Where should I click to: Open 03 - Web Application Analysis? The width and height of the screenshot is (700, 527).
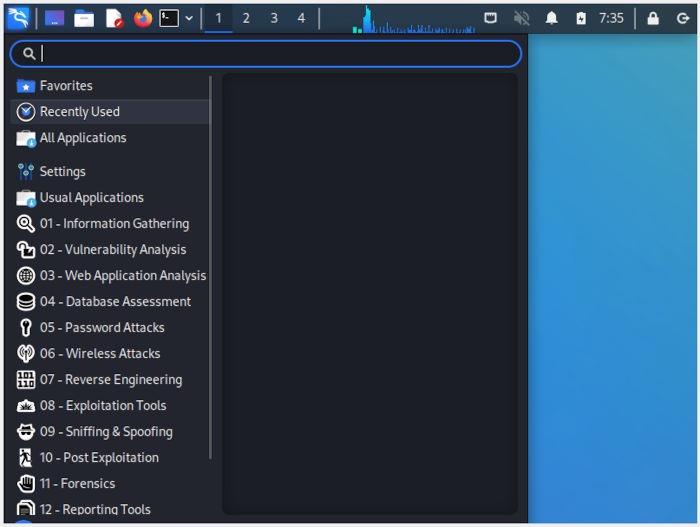tap(110, 276)
